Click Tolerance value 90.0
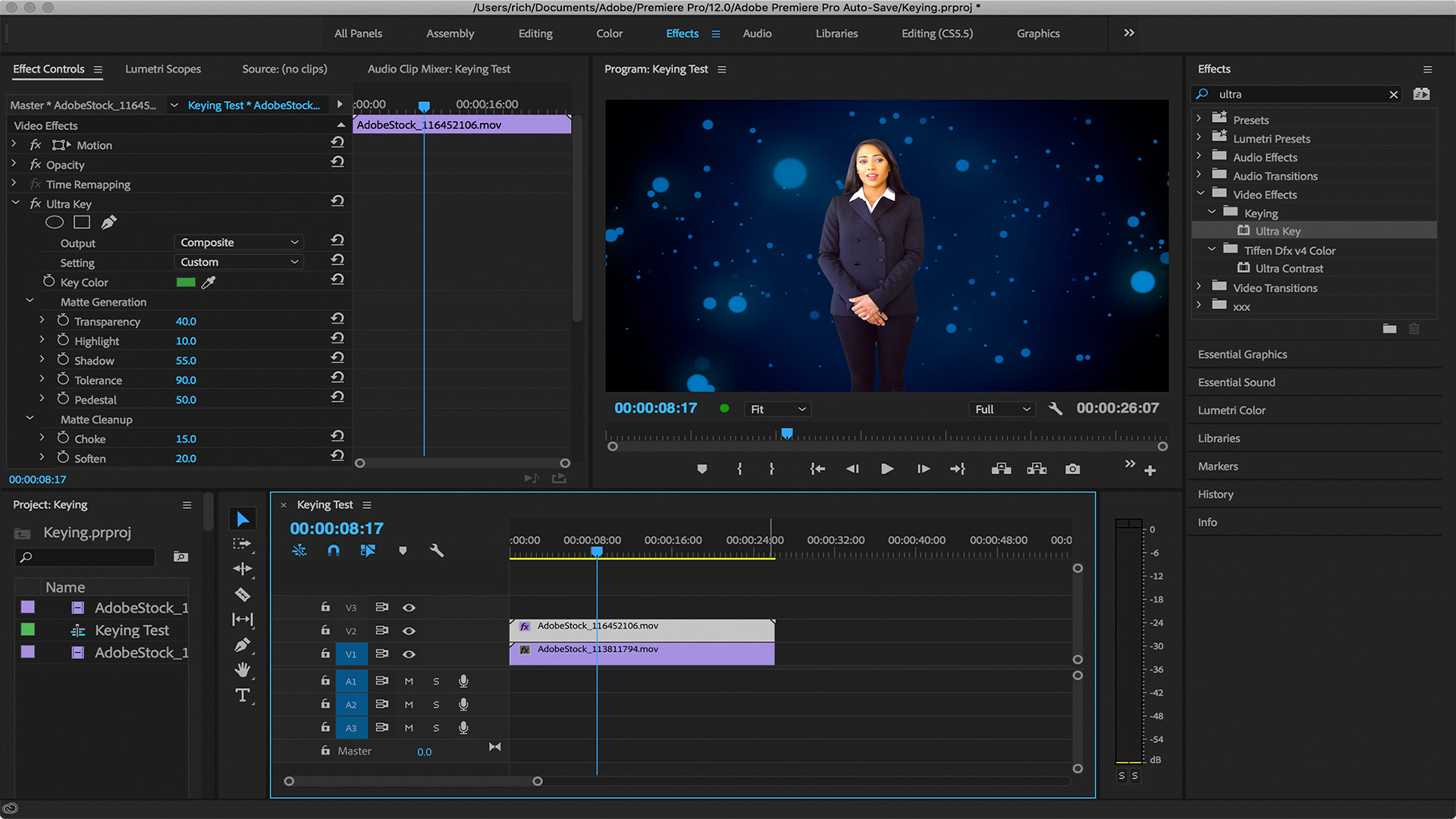 (x=186, y=380)
